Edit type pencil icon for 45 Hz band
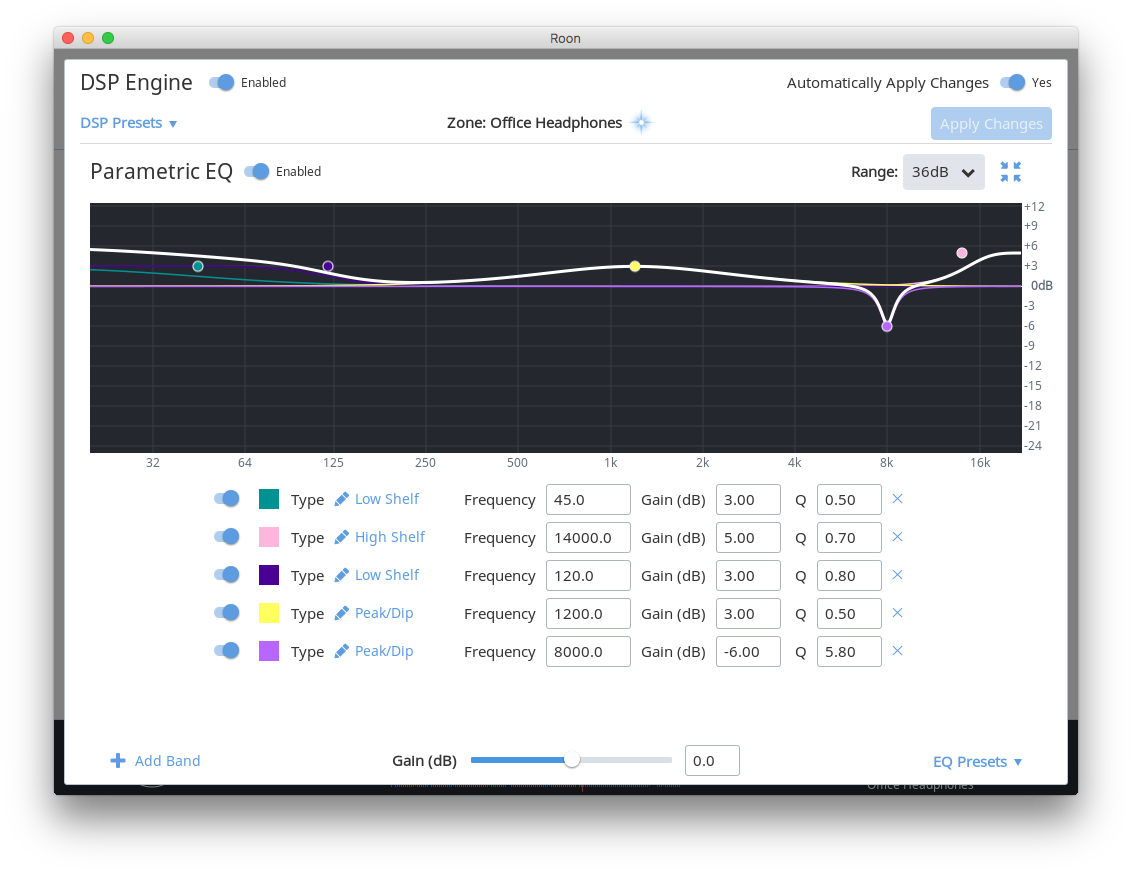 pos(342,499)
